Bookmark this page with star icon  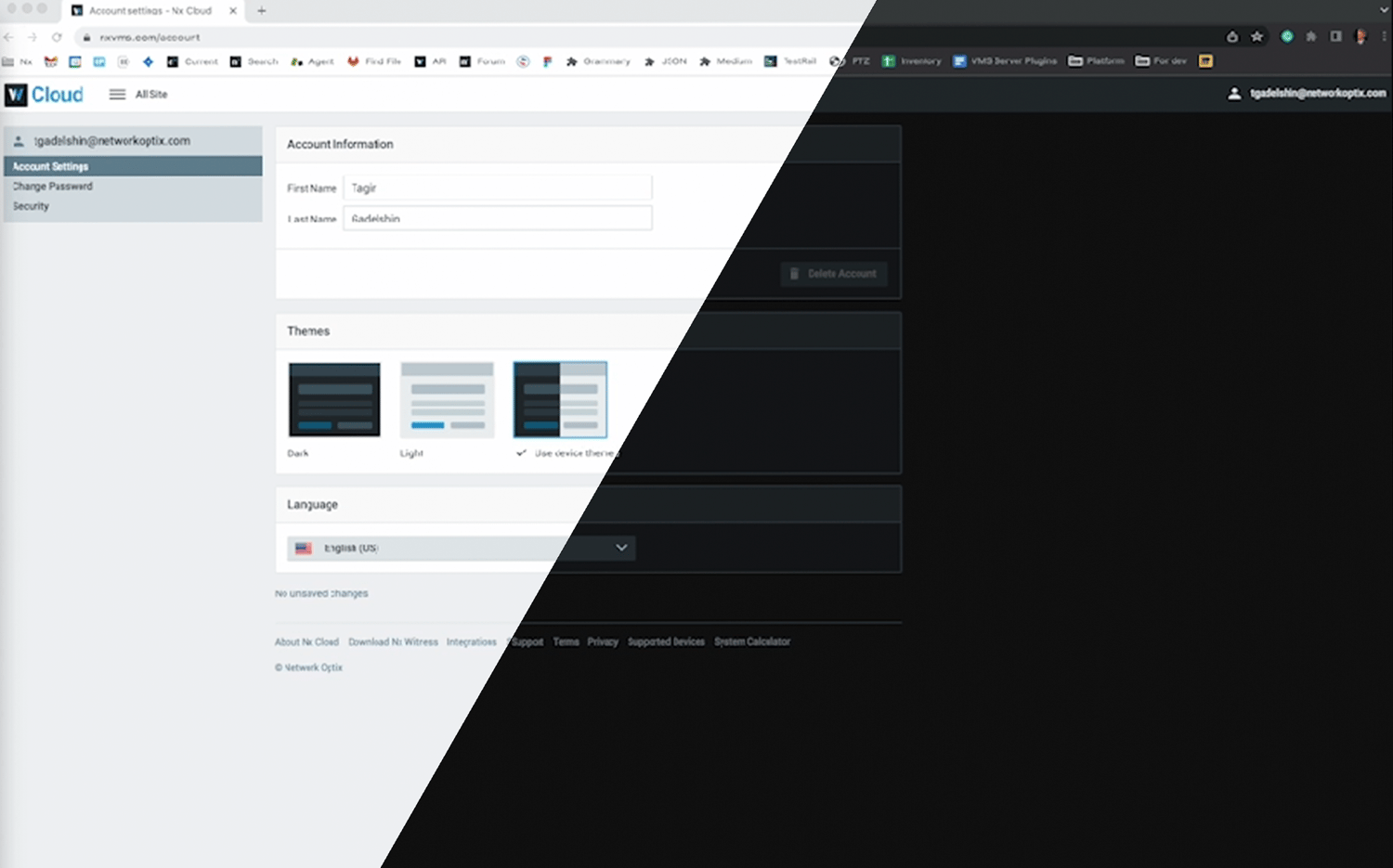point(1256,37)
